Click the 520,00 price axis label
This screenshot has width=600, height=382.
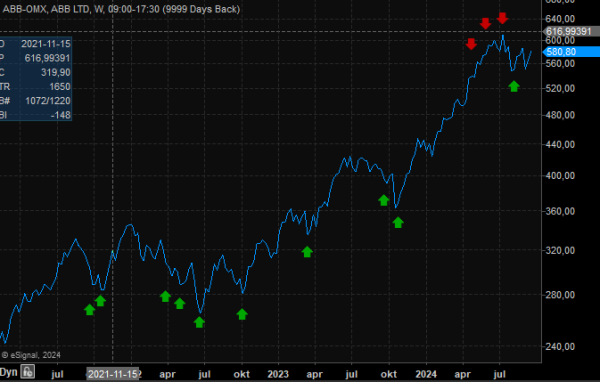coord(560,88)
